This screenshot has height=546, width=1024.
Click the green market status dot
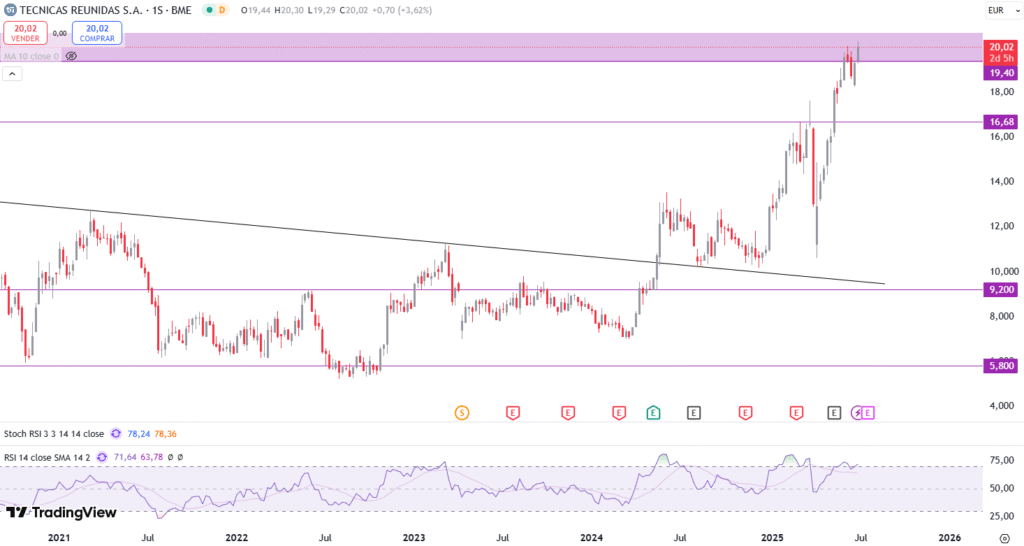pyautogui.click(x=209, y=10)
